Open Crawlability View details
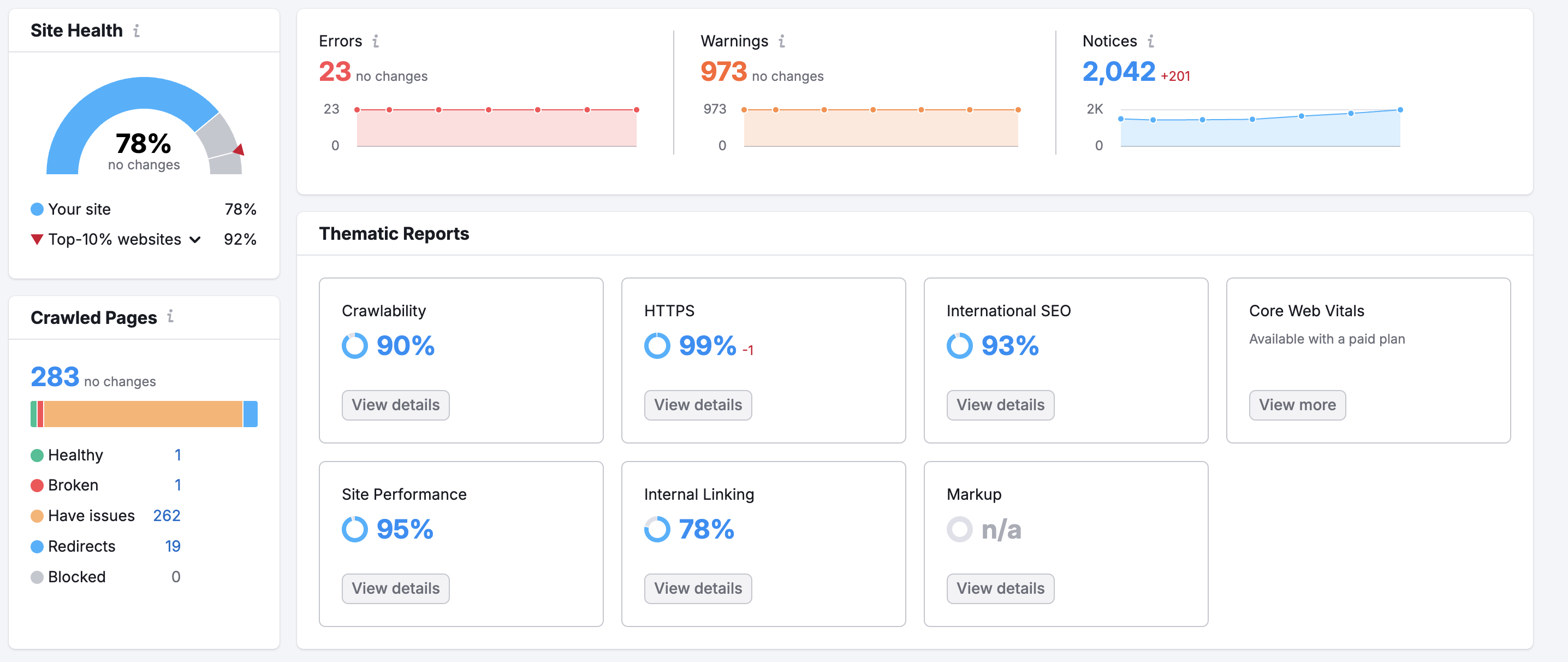Image resolution: width=1568 pixels, height=662 pixels. (x=395, y=405)
